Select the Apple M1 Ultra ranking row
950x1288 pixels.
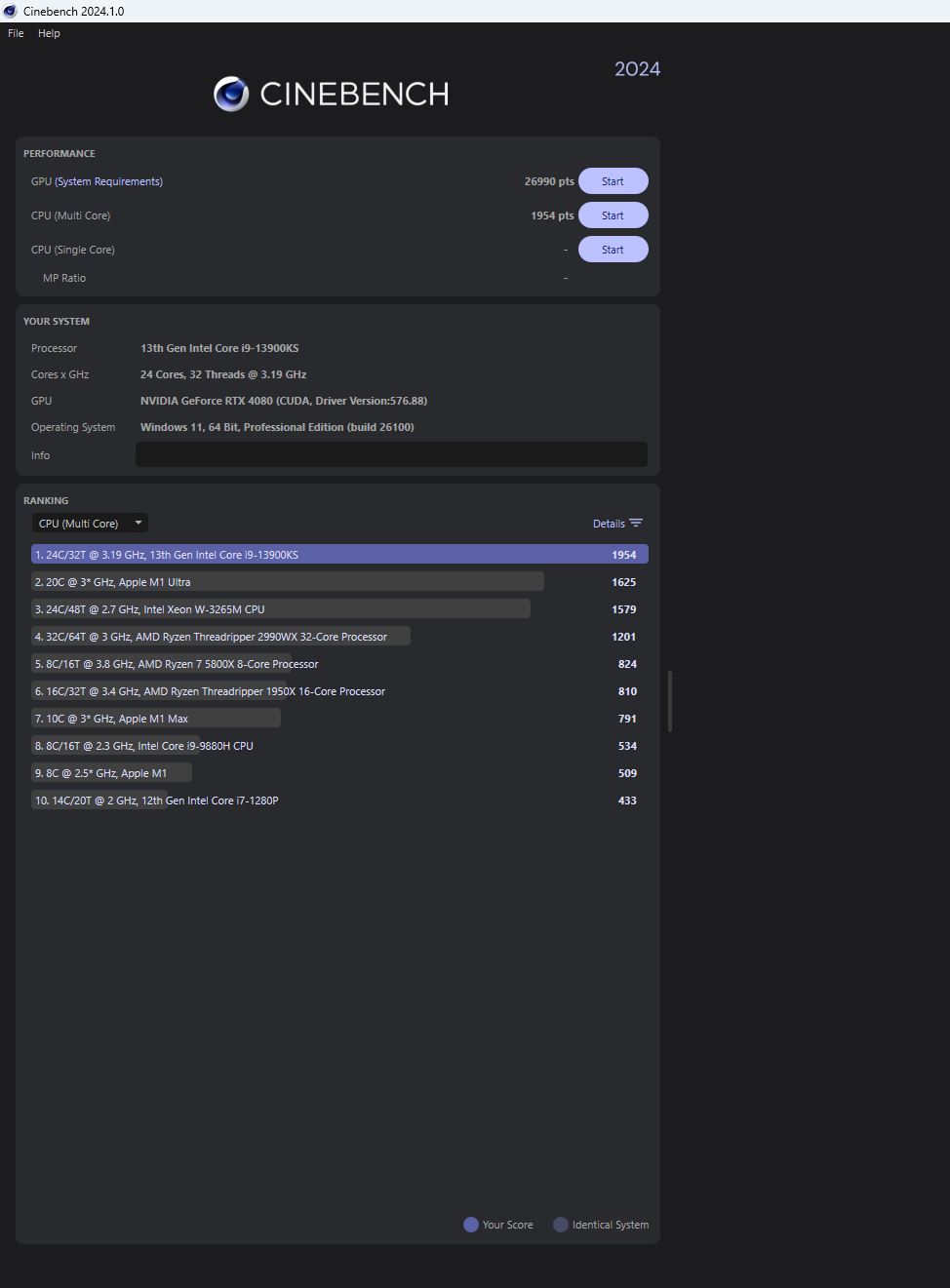339,582
